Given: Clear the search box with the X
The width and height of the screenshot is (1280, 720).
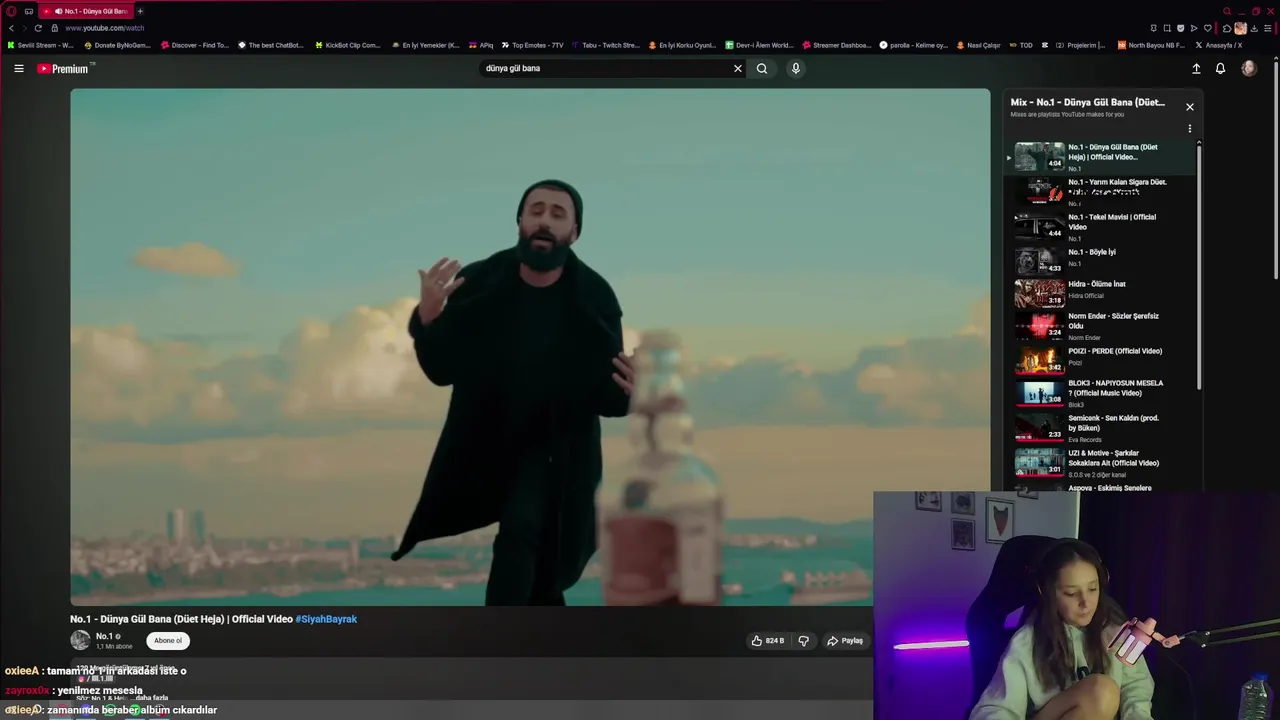Looking at the screenshot, I should coord(738,68).
